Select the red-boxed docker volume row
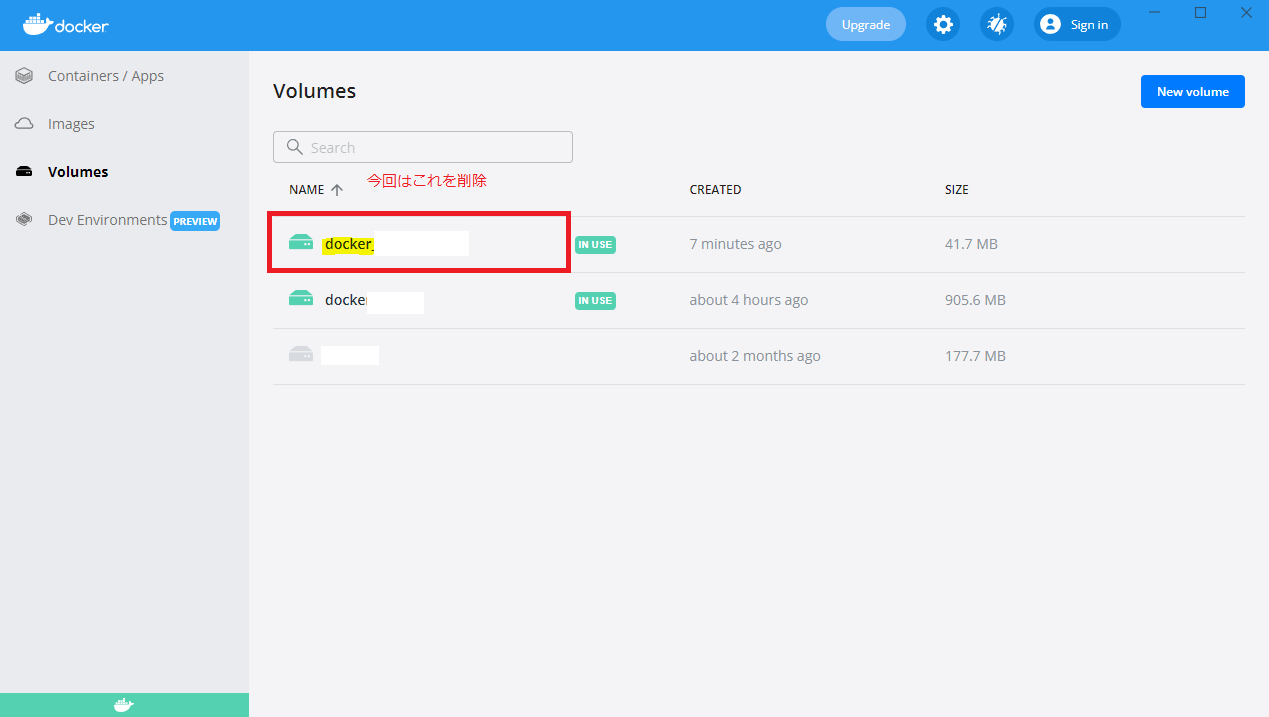 [418, 242]
